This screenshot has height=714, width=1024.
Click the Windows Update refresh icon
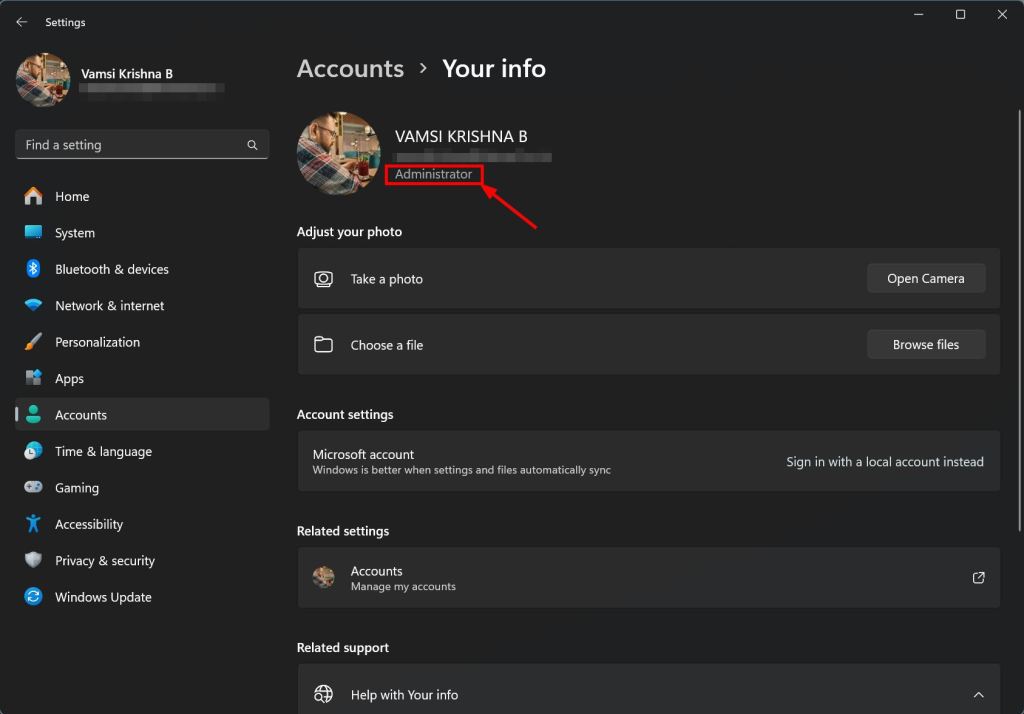33,596
